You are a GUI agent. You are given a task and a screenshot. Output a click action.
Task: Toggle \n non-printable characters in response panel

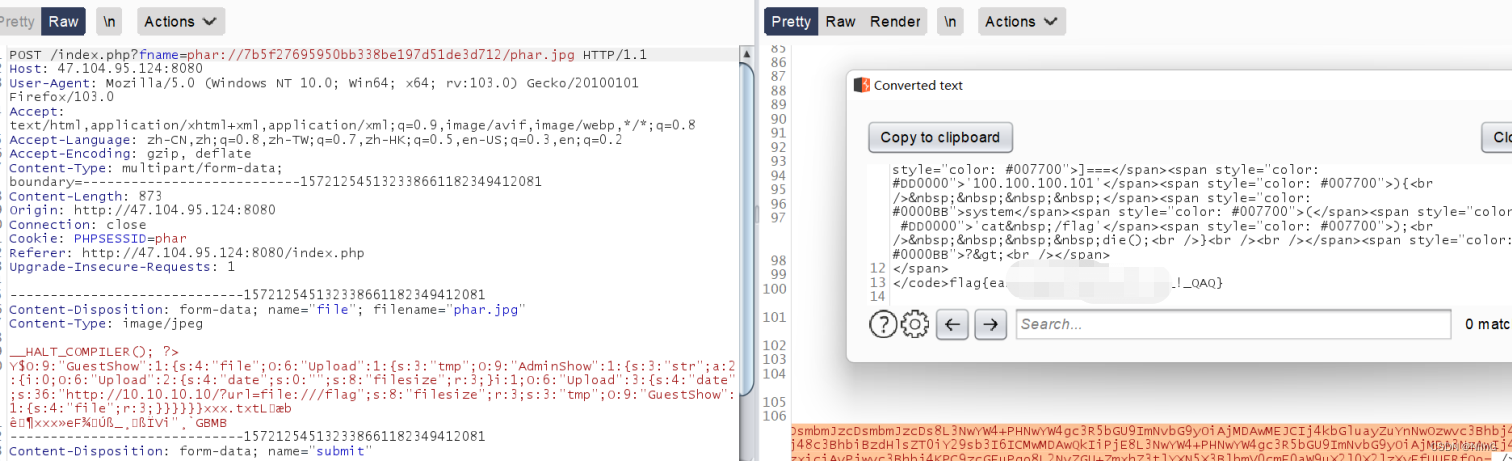(950, 21)
